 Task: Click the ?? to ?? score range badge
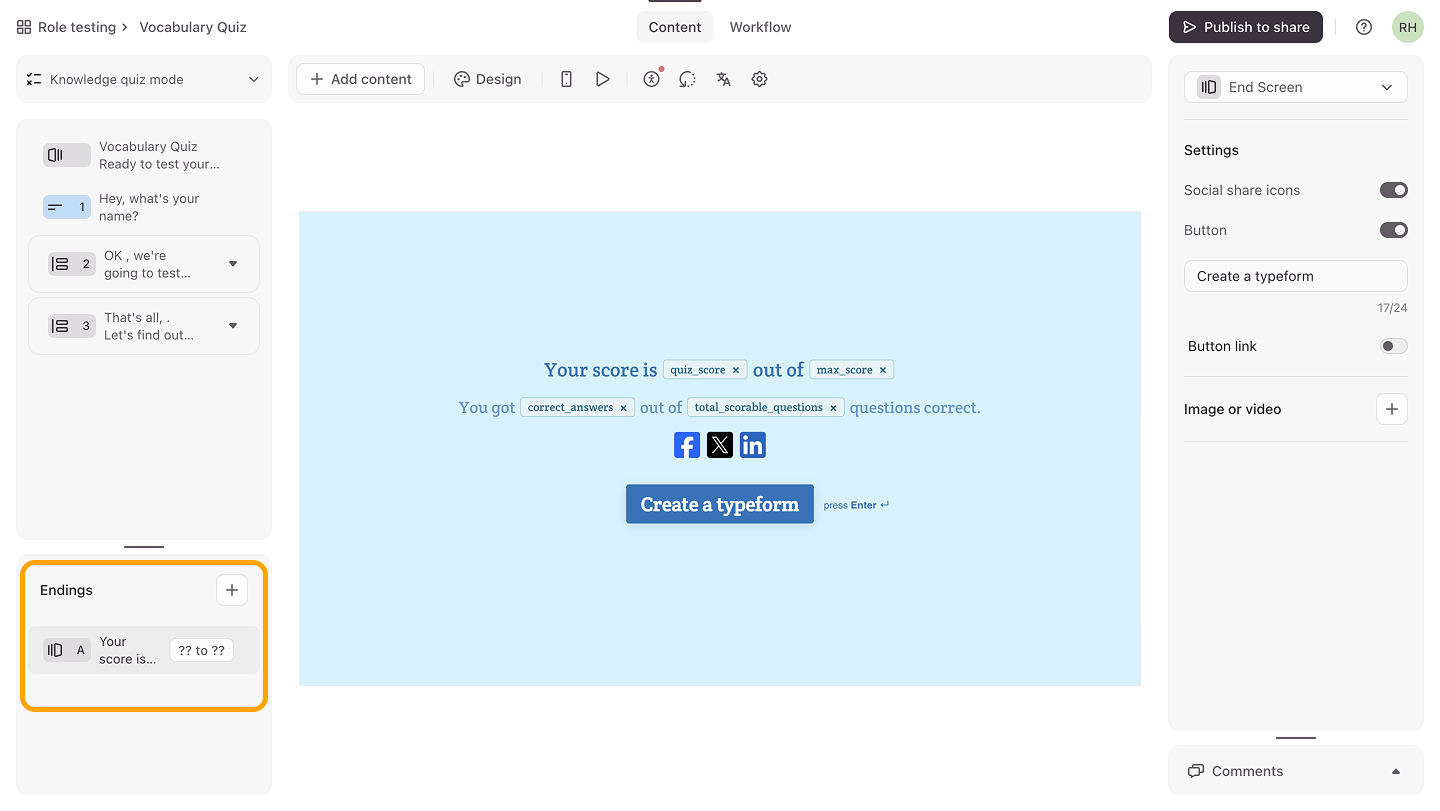(x=201, y=650)
